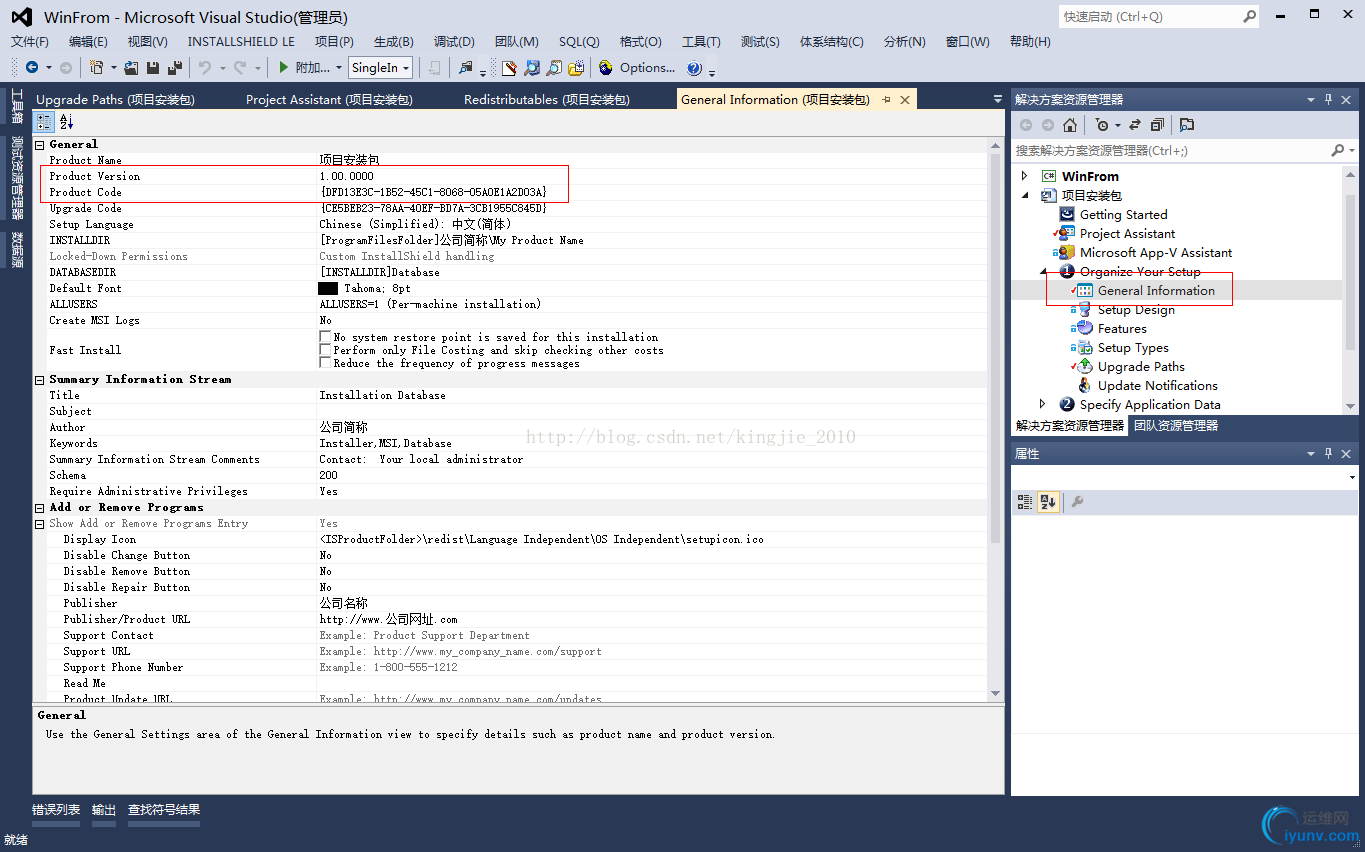This screenshot has width=1365, height=852.
Task: Select Microsoft App-V Assistant tree item
Action: (1155, 252)
